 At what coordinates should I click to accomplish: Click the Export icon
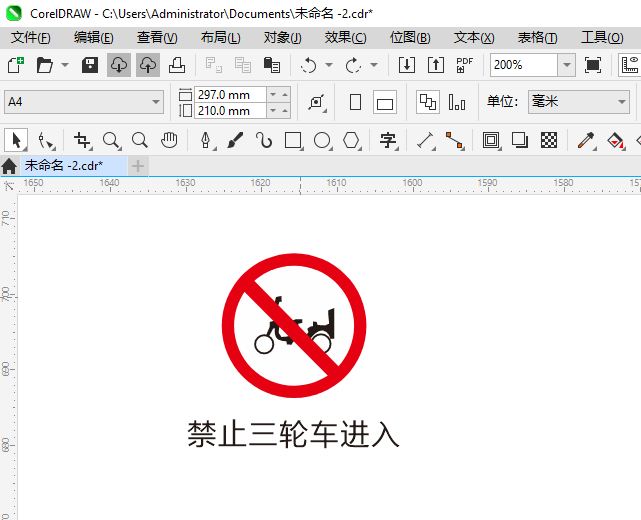pyautogui.click(x=436, y=65)
